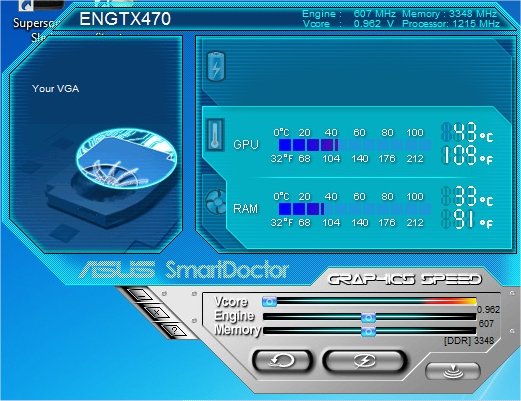Open the fan speed tab icon
The width and height of the screenshot is (521, 401).
[x=216, y=201]
